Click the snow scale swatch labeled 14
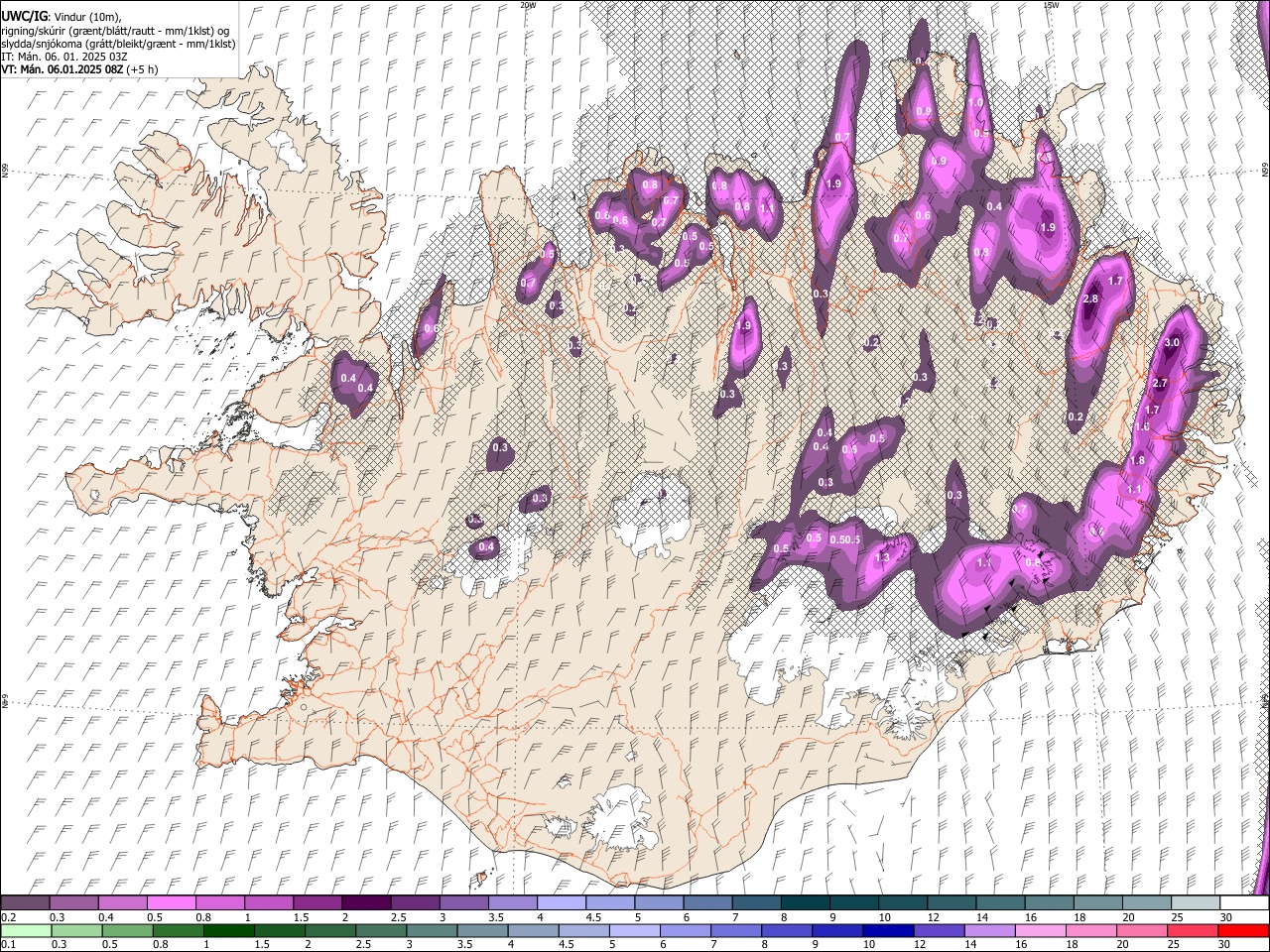The width and height of the screenshot is (1270, 952). (999, 903)
